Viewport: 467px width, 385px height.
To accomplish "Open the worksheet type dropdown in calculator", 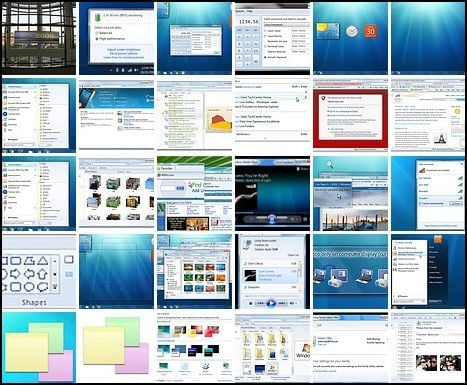I will click(x=286, y=24).
